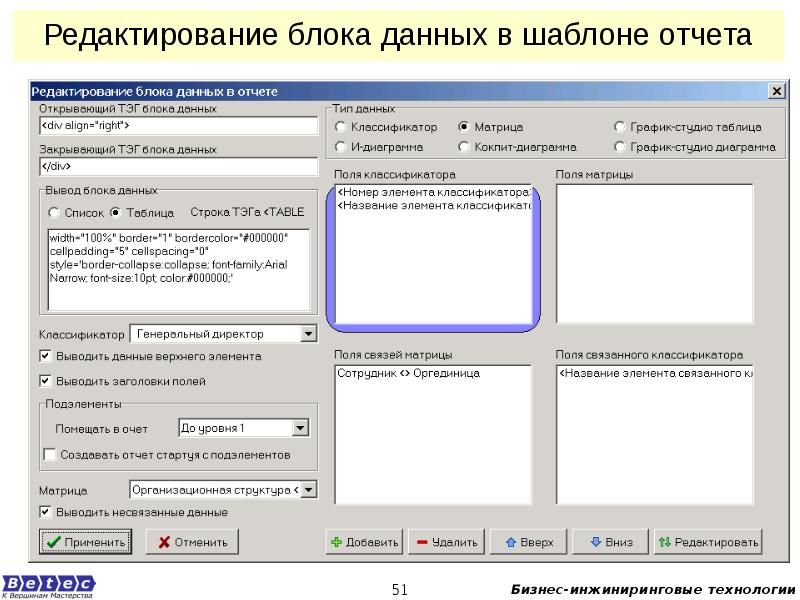This screenshot has height=600, width=800.
Task: Click the blue down arrow icon
Action: pos(596,542)
